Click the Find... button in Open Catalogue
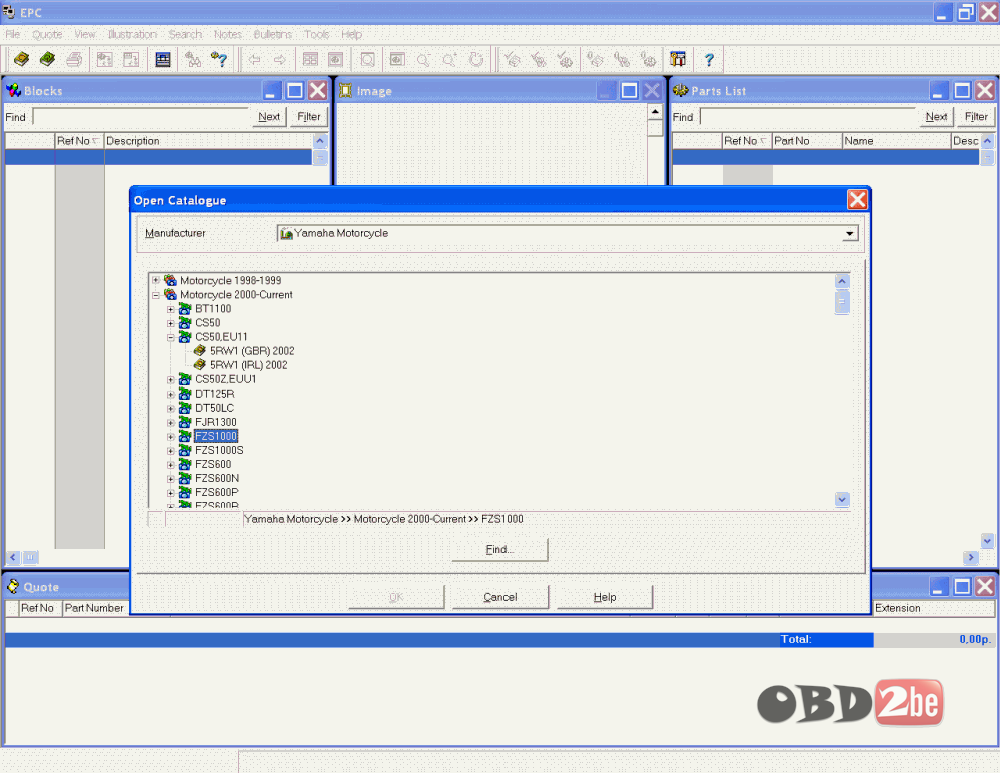This screenshot has width=1000, height=773. (499, 549)
